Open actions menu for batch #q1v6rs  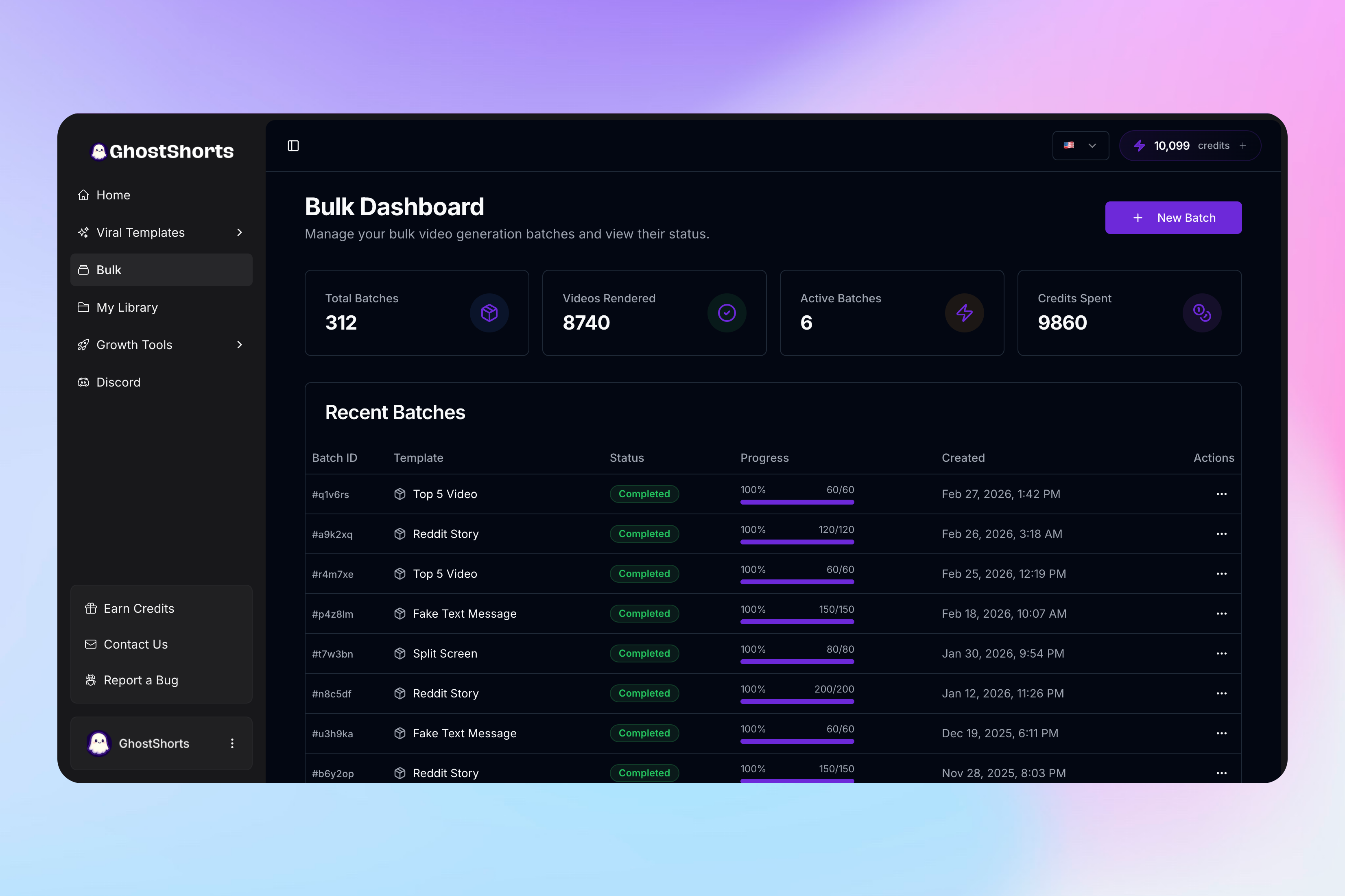point(1221,494)
